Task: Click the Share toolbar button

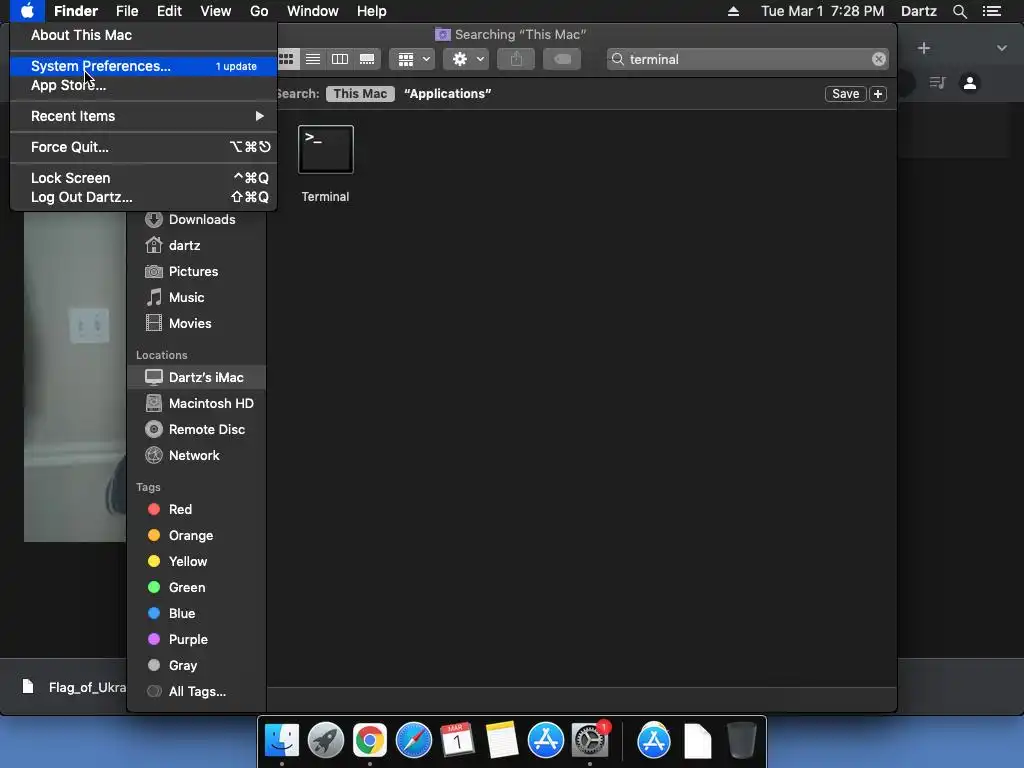Action: 516,59
